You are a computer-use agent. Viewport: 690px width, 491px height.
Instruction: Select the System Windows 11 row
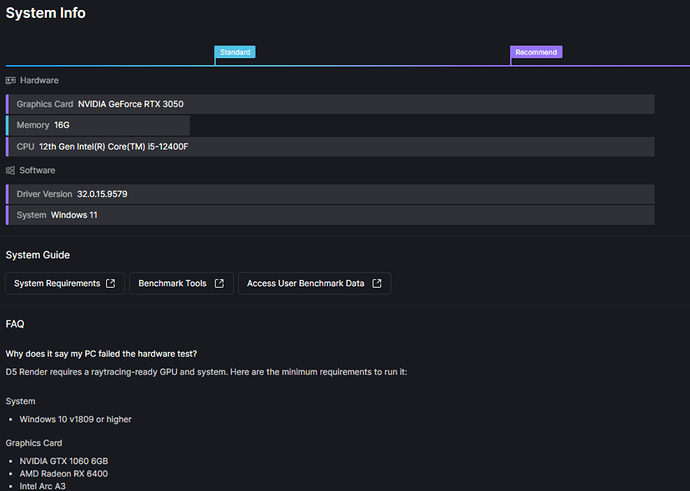(330, 215)
